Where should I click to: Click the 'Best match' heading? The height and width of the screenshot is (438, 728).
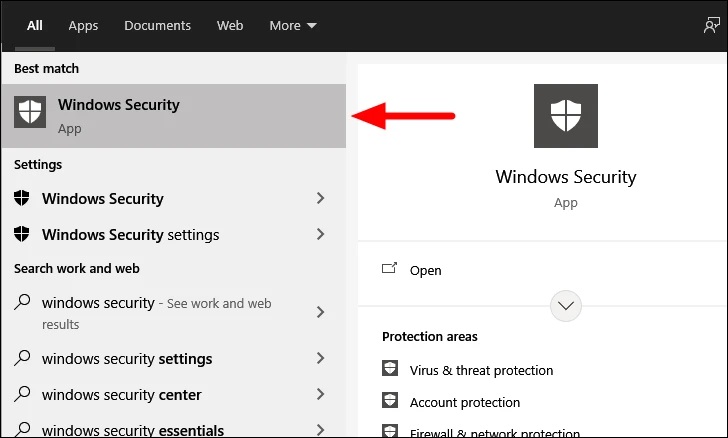tap(46, 69)
